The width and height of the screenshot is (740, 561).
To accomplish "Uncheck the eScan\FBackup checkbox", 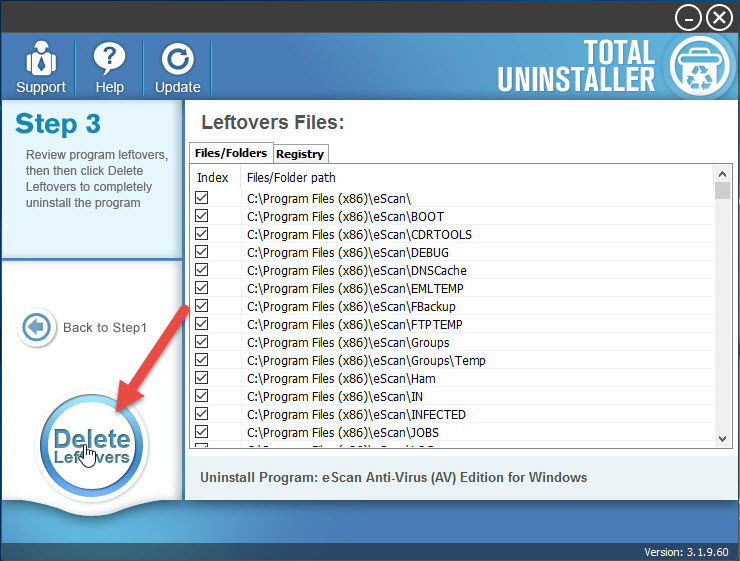I will [202, 306].
